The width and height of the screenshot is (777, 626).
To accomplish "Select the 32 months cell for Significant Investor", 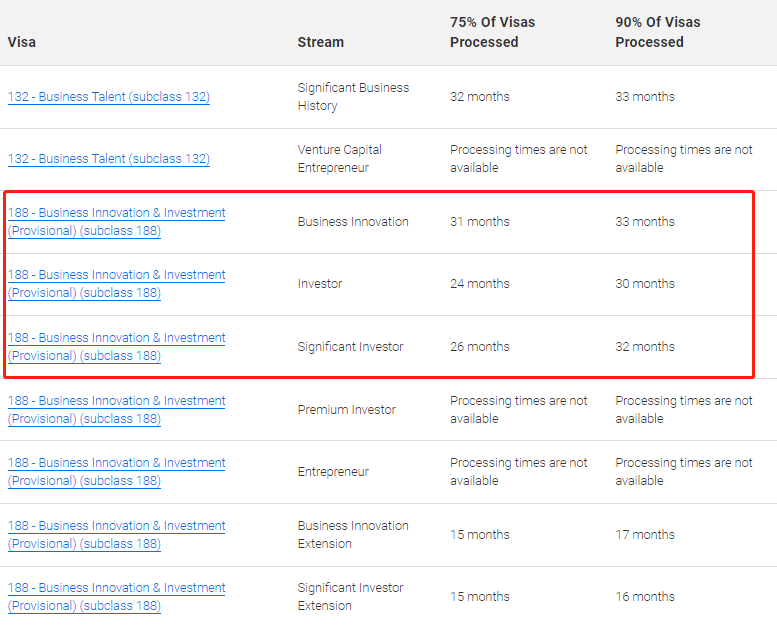I will pos(645,346).
